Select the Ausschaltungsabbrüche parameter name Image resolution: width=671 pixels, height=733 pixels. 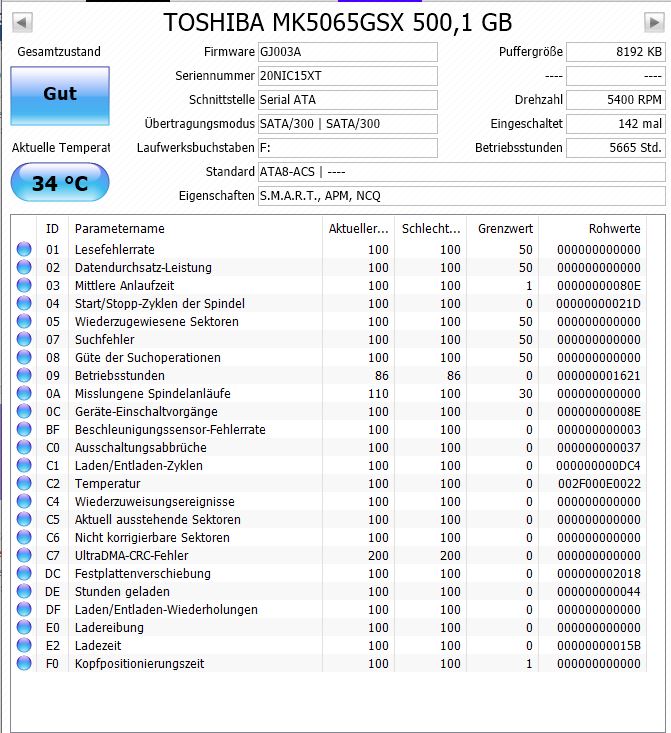(x=140, y=447)
